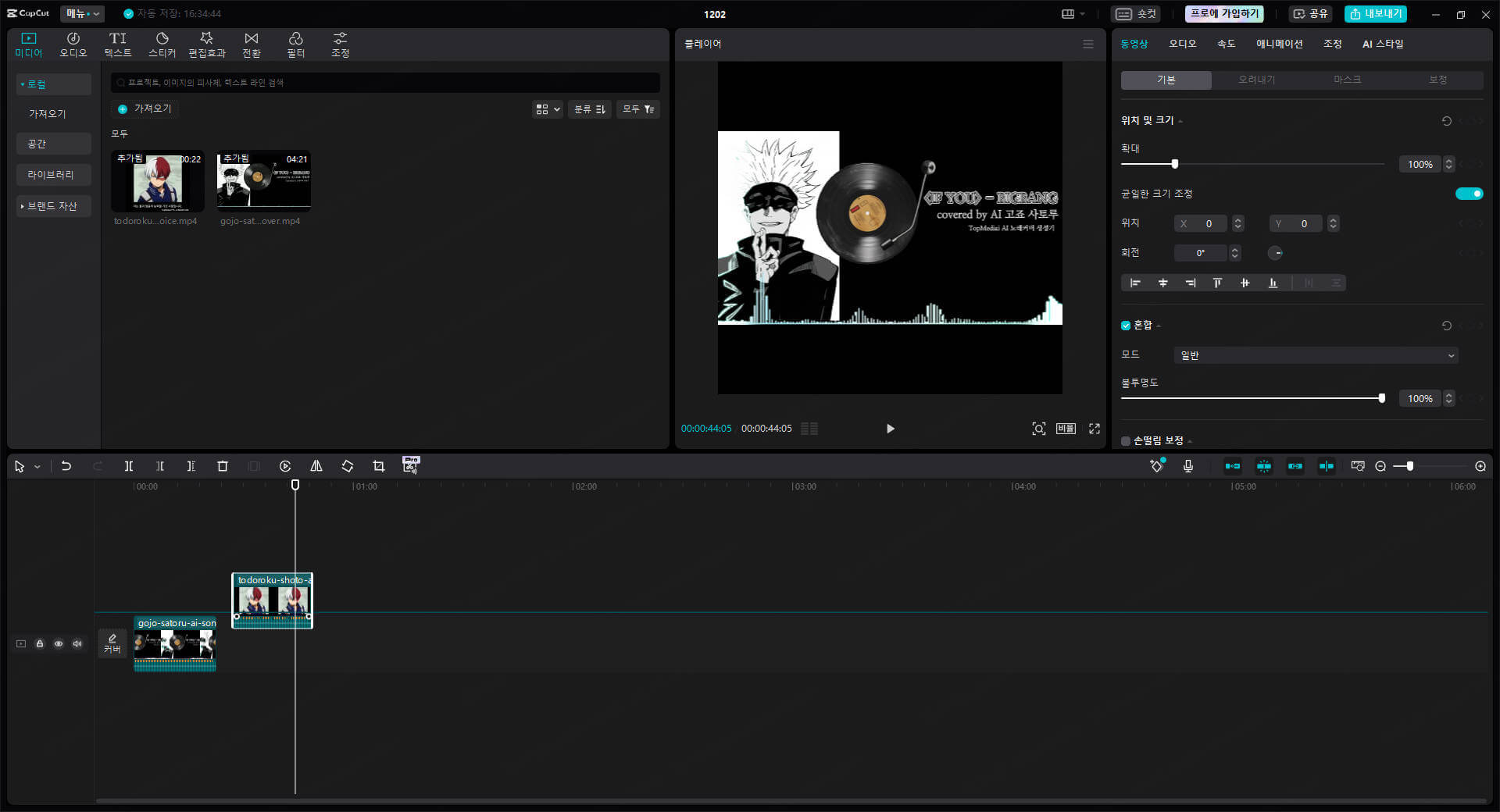Align clip to top edge
The height and width of the screenshot is (812, 1500).
click(x=1217, y=283)
